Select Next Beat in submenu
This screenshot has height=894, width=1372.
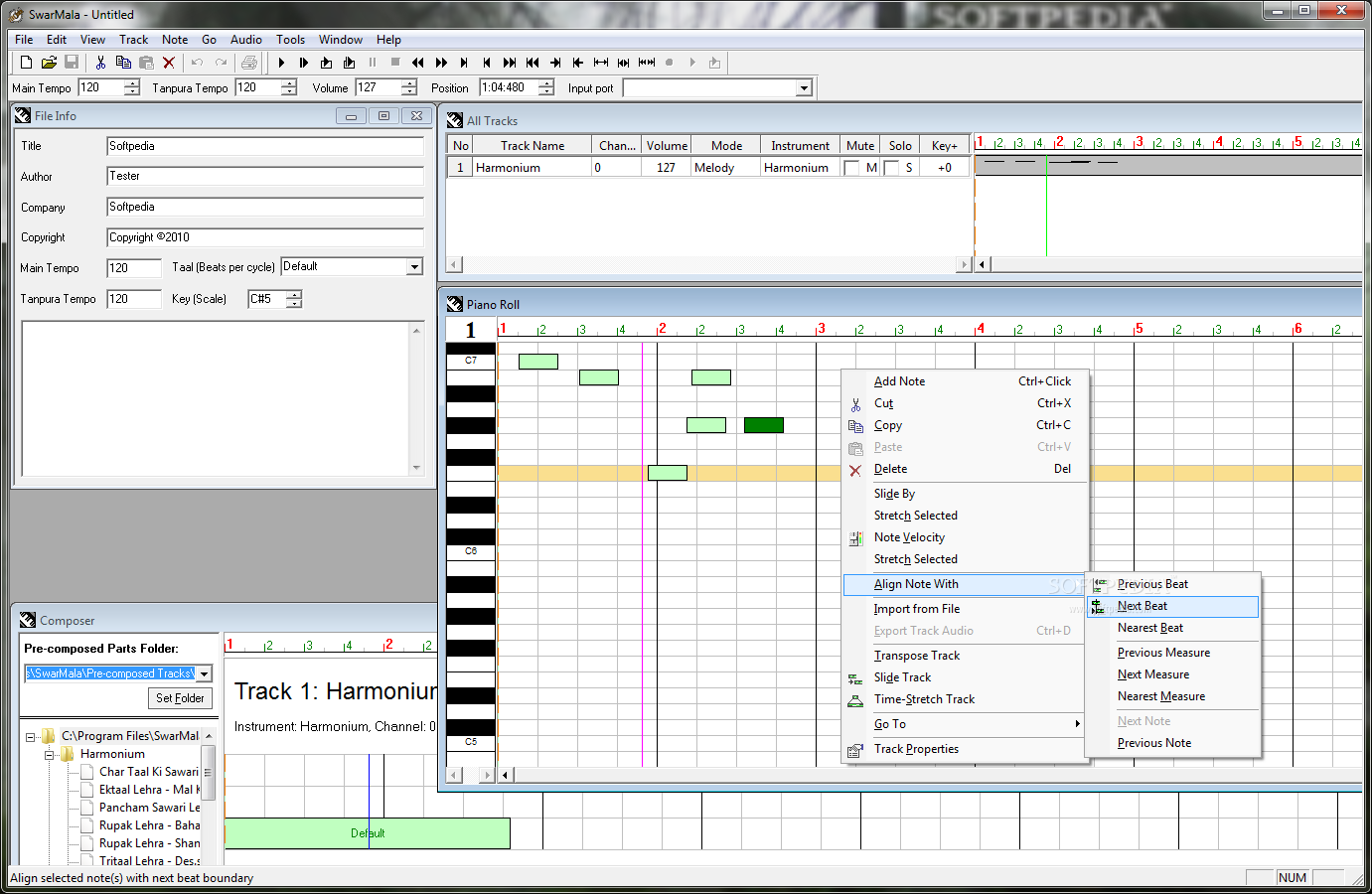(1173, 606)
